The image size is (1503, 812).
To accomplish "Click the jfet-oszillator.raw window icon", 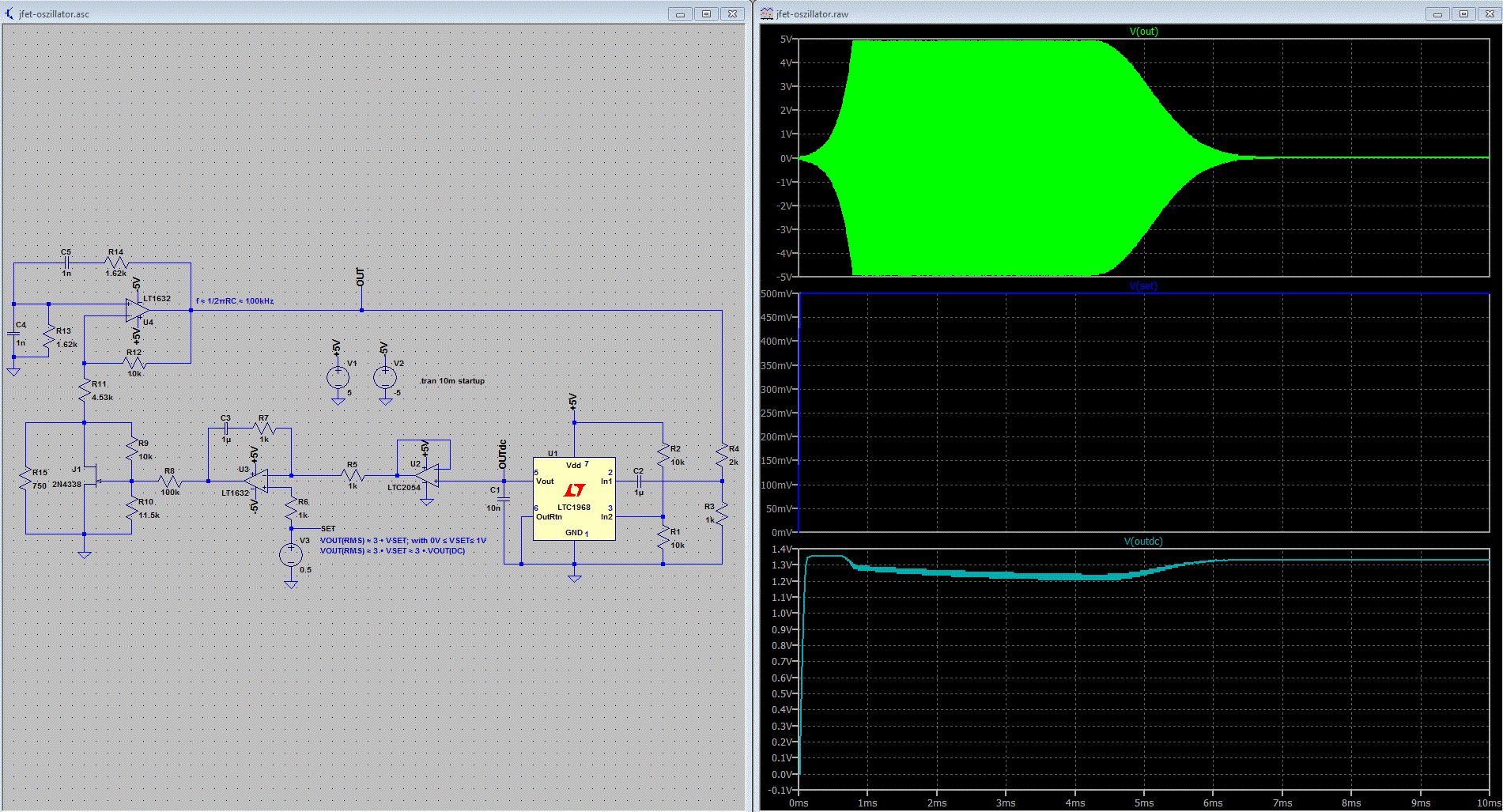I will pos(767,13).
